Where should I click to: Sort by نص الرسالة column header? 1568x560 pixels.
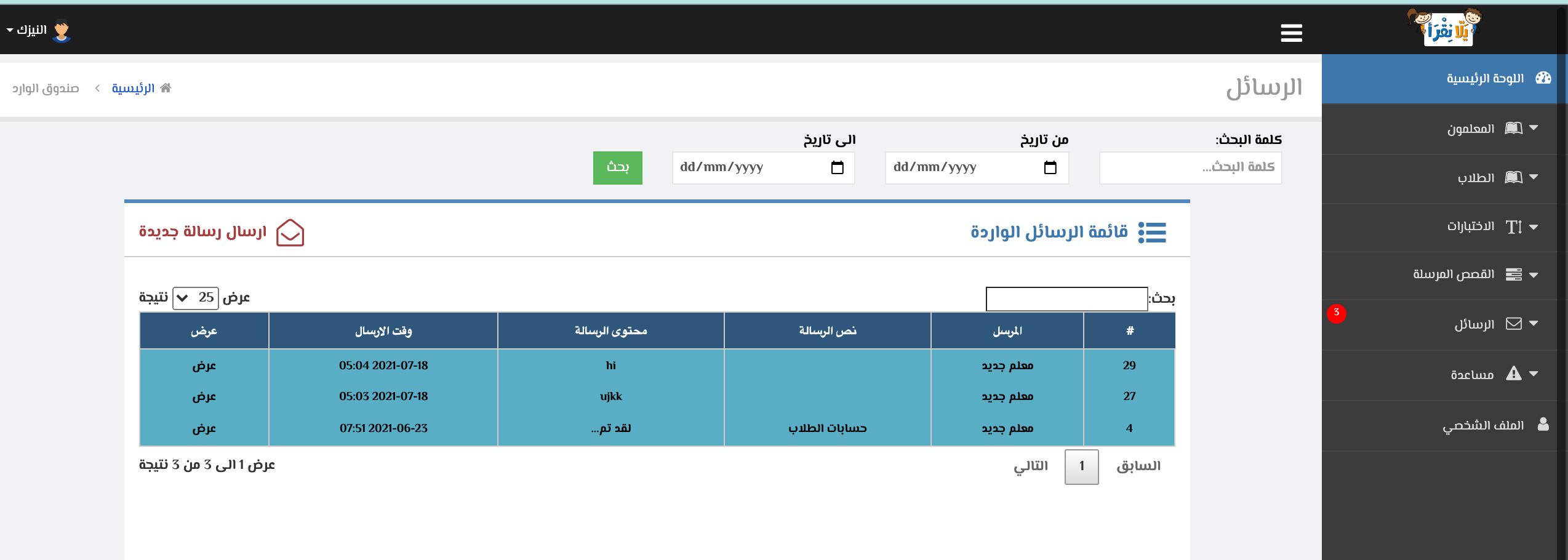828,331
